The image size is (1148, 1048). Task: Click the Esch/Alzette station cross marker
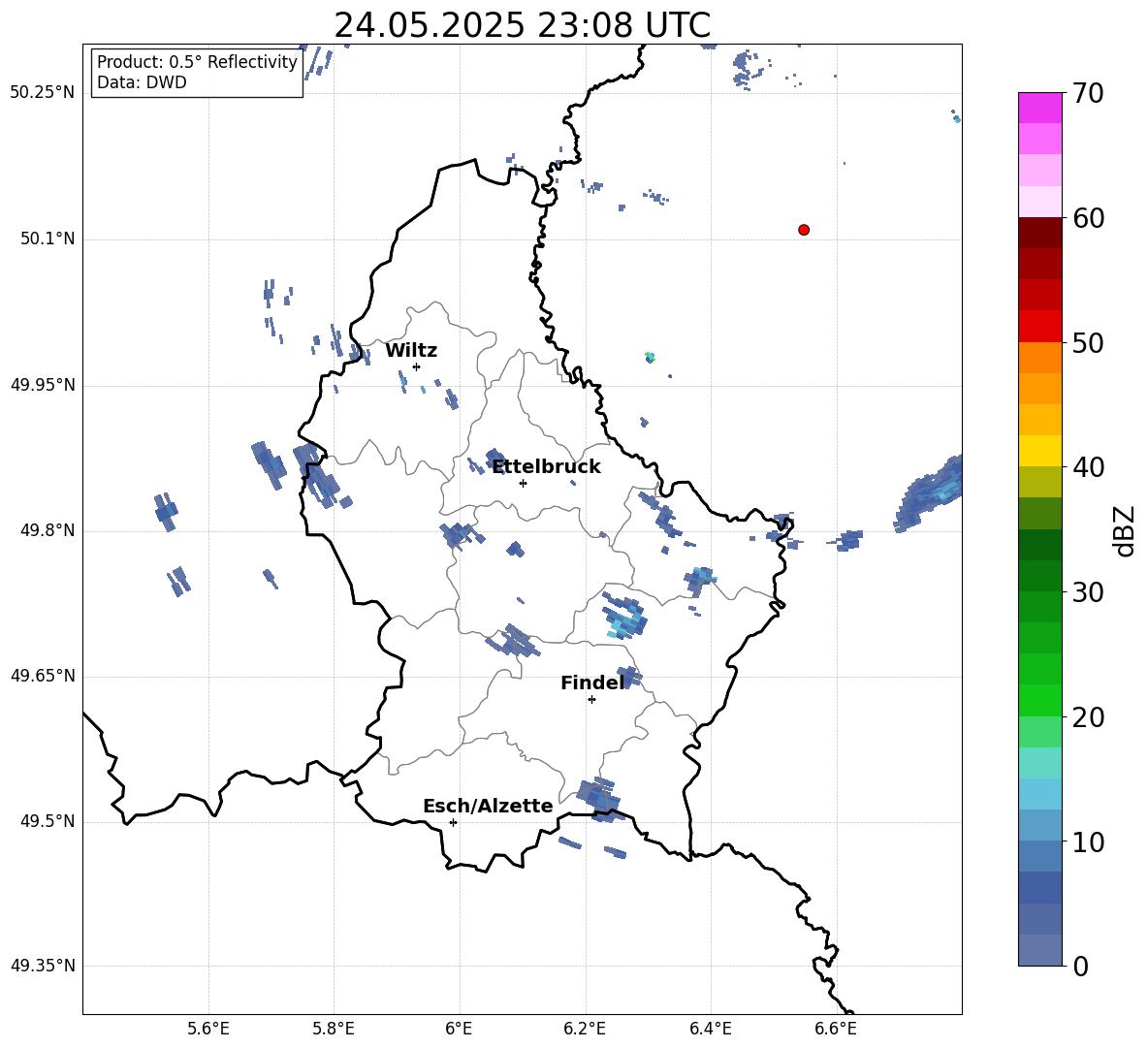[453, 822]
